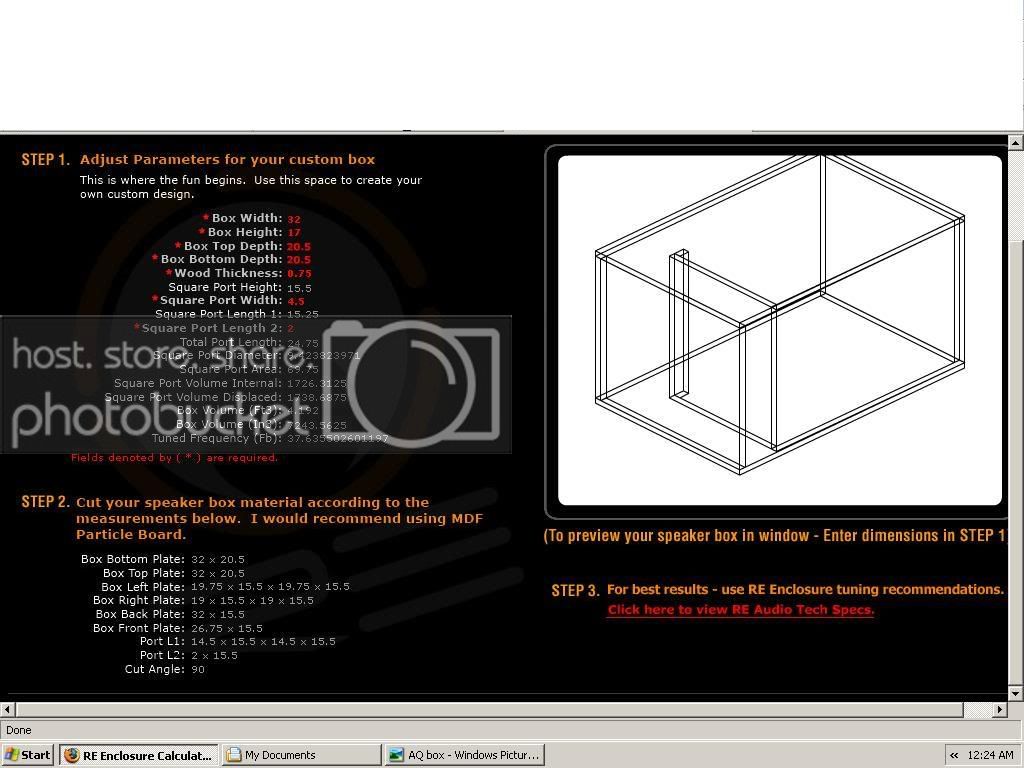Screen dimensions: 1024x768
Task: Click the STEP 2 heading
Action: click(46, 502)
